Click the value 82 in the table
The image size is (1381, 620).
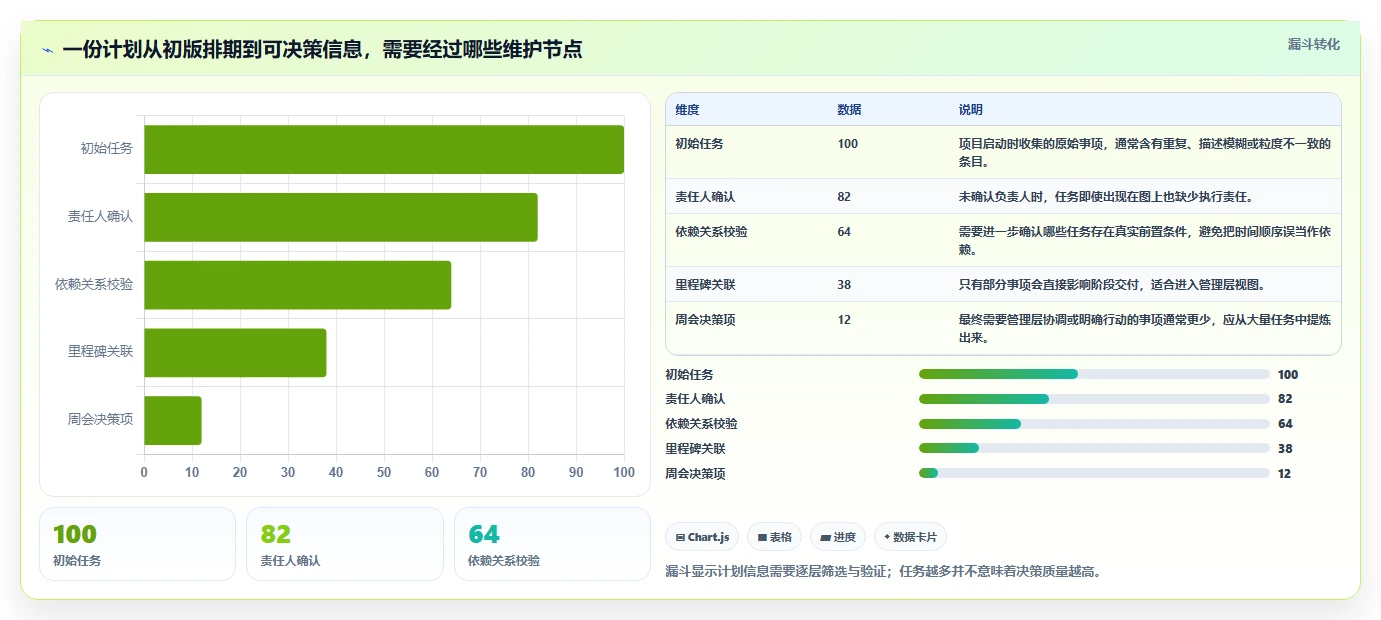pos(844,197)
